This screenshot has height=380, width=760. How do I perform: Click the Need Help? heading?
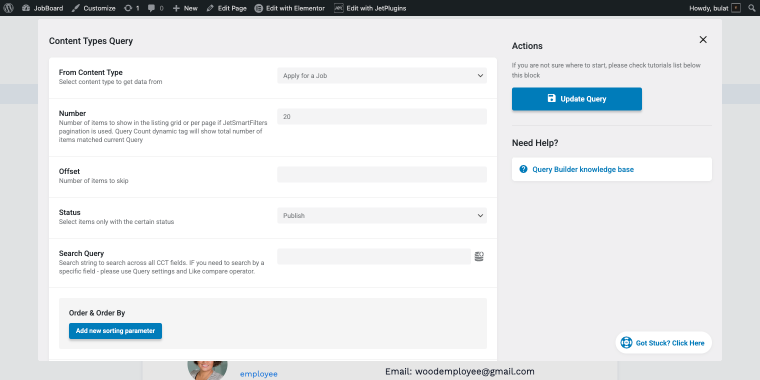click(x=535, y=143)
